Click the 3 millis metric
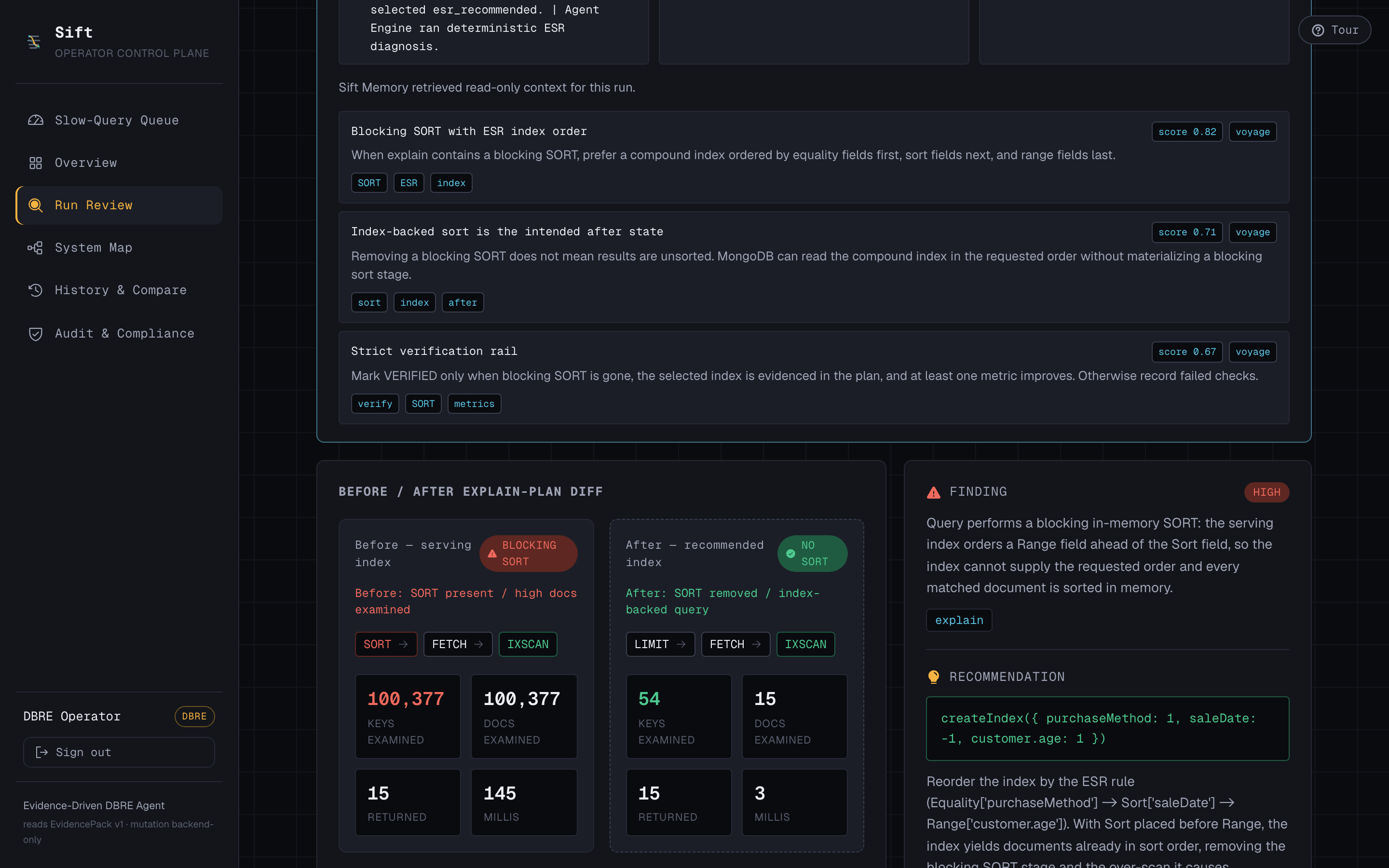 click(794, 802)
